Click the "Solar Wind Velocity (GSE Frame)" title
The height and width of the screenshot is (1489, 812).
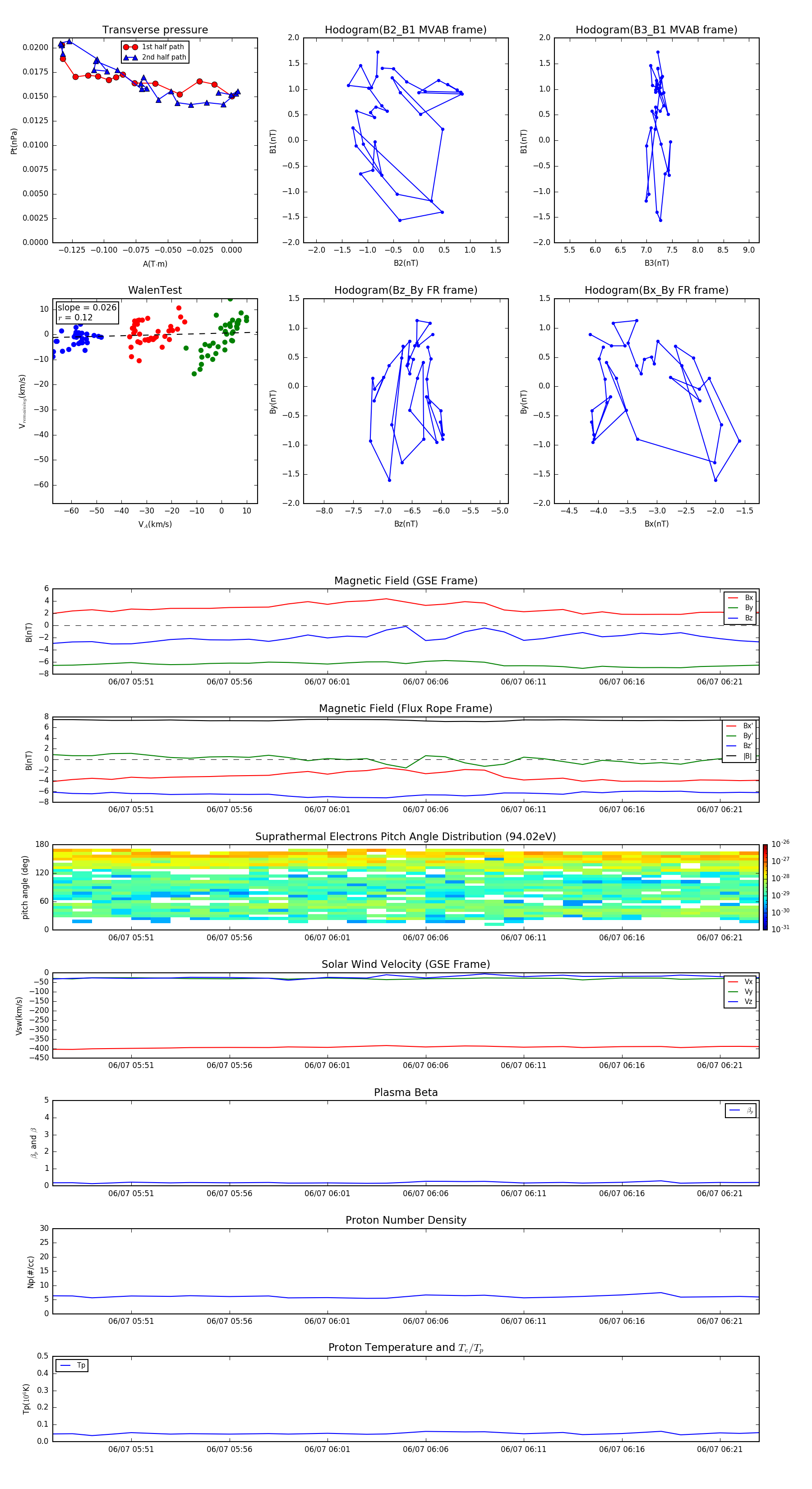(406, 965)
